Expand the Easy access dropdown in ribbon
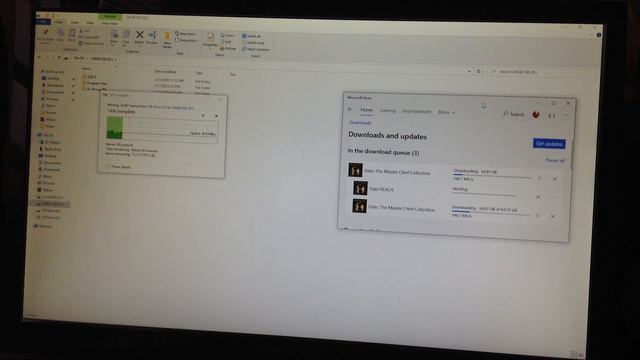This screenshot has width=640, height=360. click(x=187, y=40)
